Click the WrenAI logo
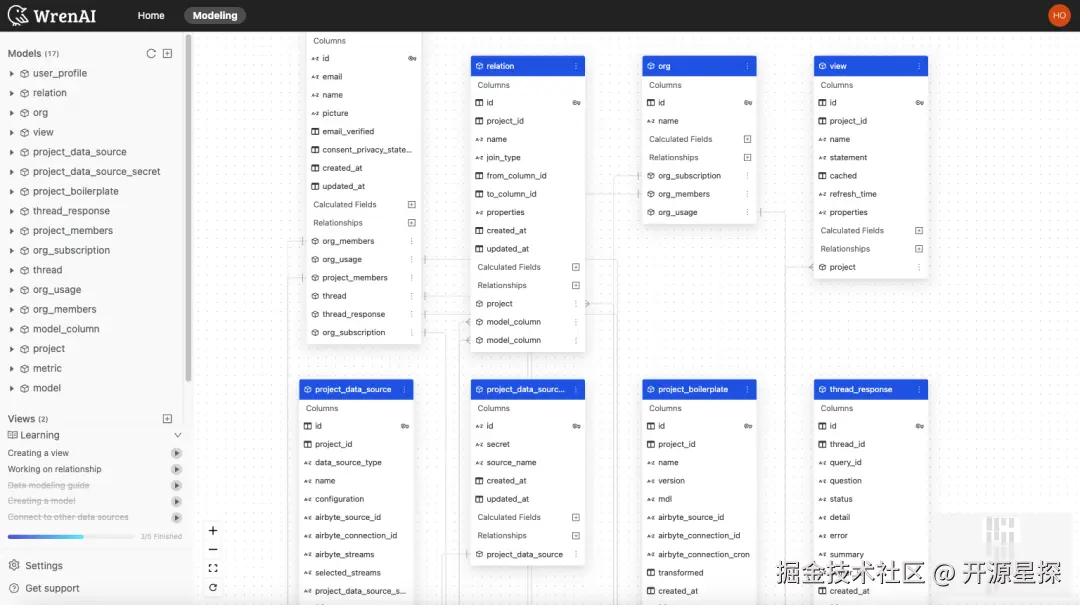Screen dimensions: 1080x605 52,15
